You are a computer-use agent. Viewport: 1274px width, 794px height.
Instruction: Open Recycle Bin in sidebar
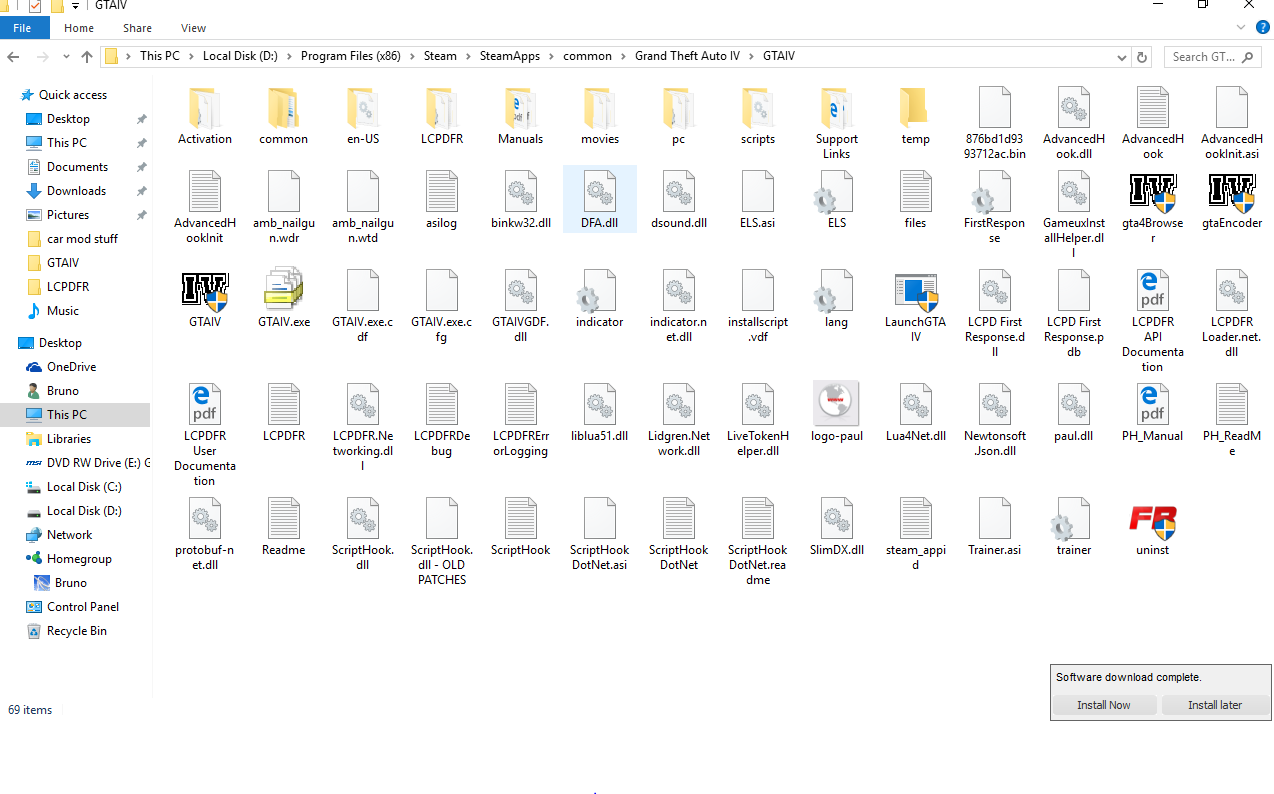coord(77,631)
